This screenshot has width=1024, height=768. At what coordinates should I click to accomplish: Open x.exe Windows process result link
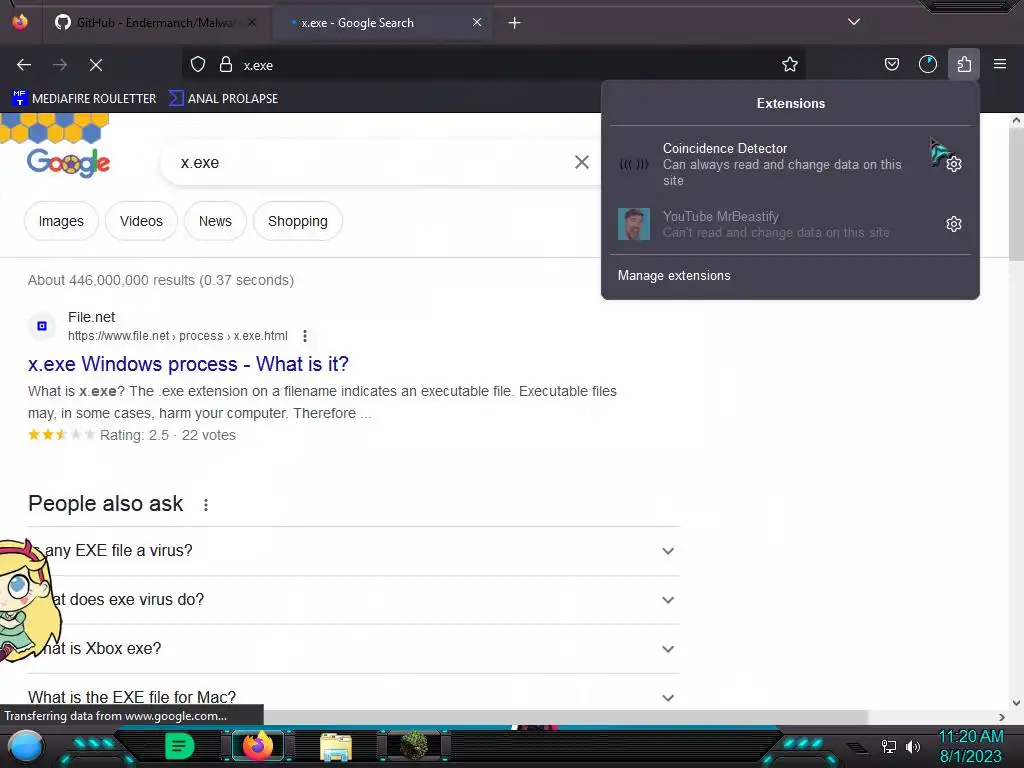click(188, 364)
